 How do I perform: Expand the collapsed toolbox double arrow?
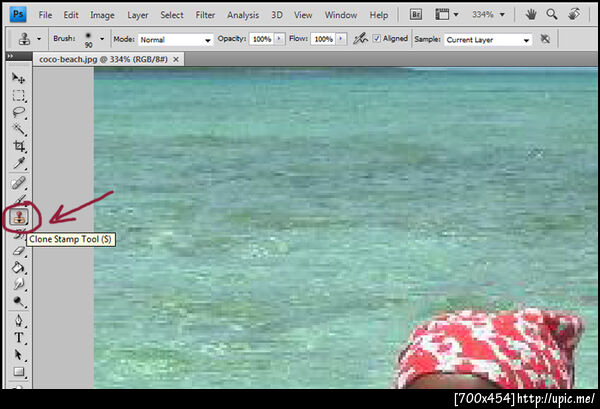(x=10, y=56)
